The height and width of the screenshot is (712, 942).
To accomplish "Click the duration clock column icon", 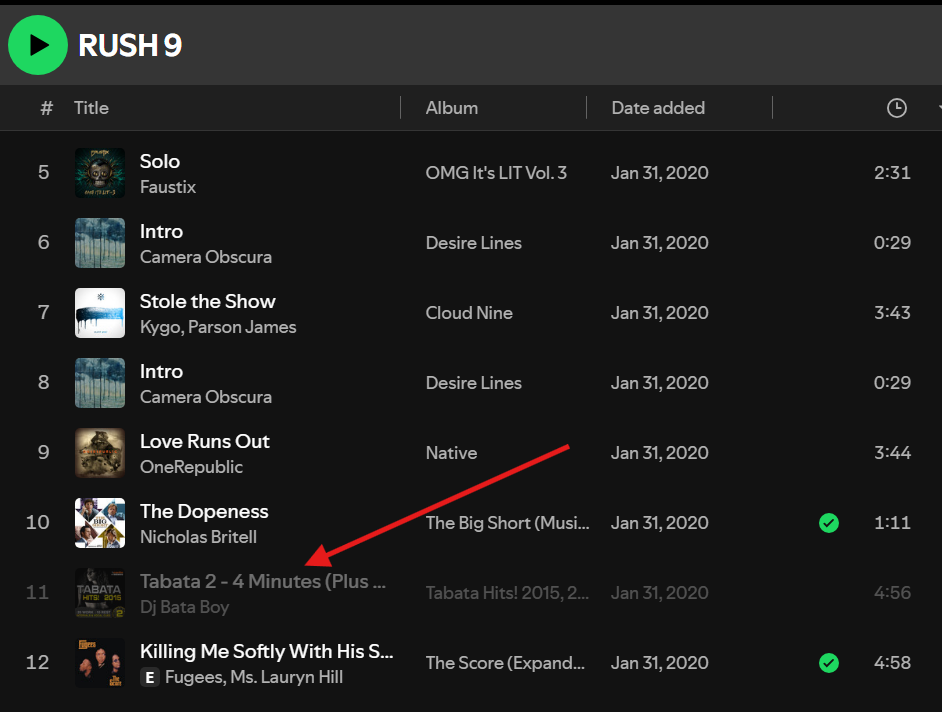I will pos(896,108).
